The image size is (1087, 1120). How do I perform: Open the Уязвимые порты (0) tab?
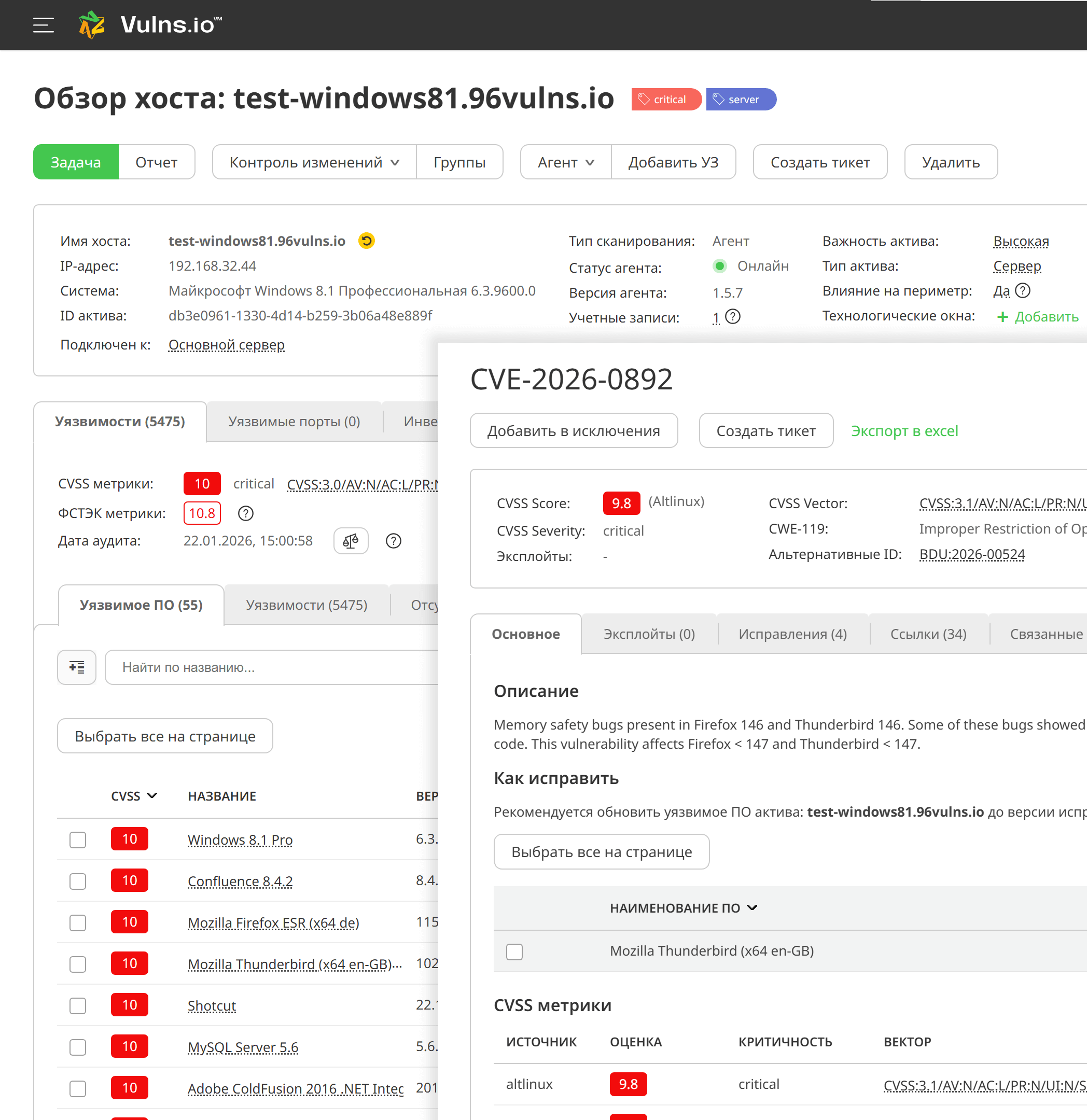click(x=294, y=422)
